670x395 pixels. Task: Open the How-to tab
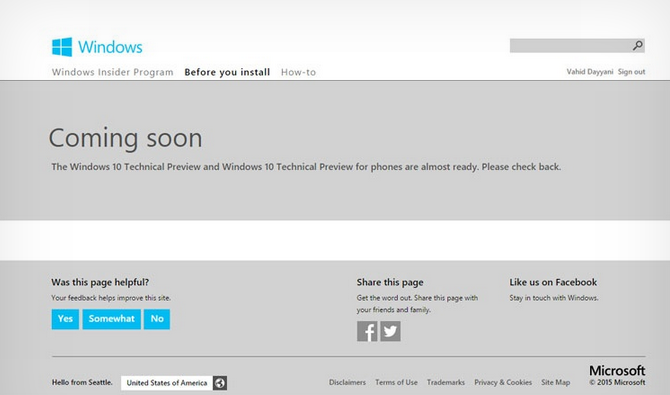[298, 72]
